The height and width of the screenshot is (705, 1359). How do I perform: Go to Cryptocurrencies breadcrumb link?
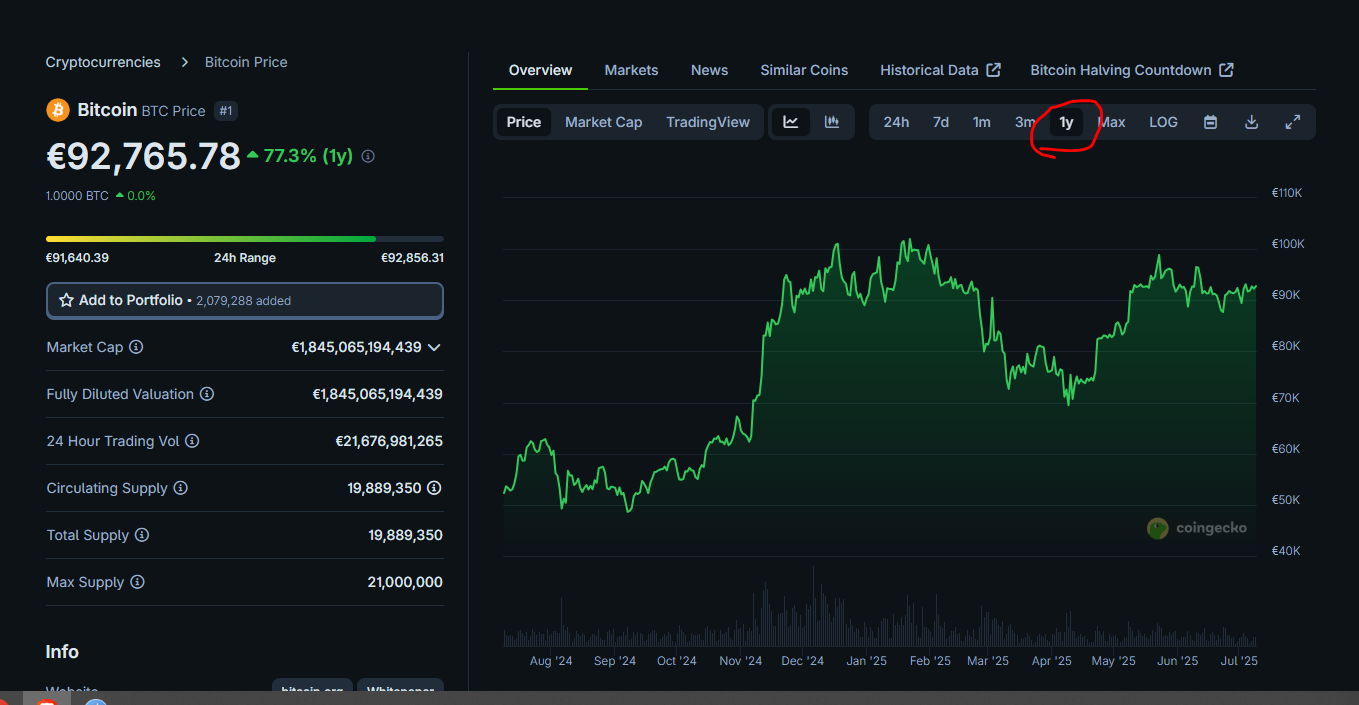[103, 62]
